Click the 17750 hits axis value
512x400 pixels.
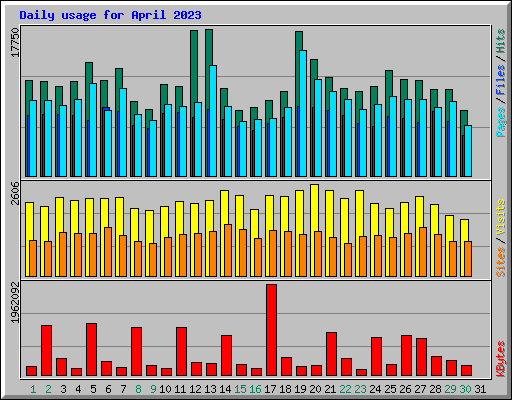tap(15, 42)
